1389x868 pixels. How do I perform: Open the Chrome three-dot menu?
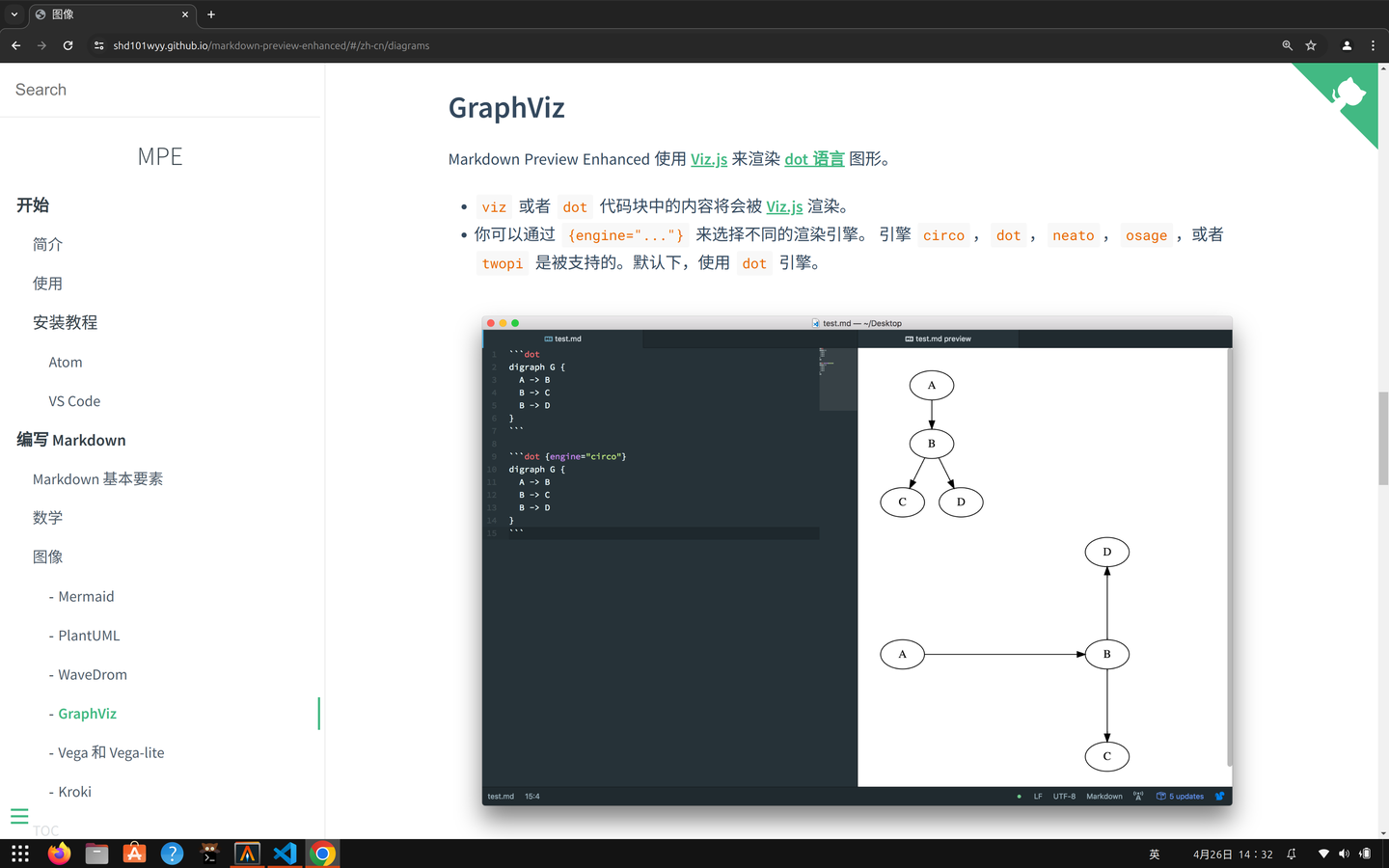pos(1373,45)
